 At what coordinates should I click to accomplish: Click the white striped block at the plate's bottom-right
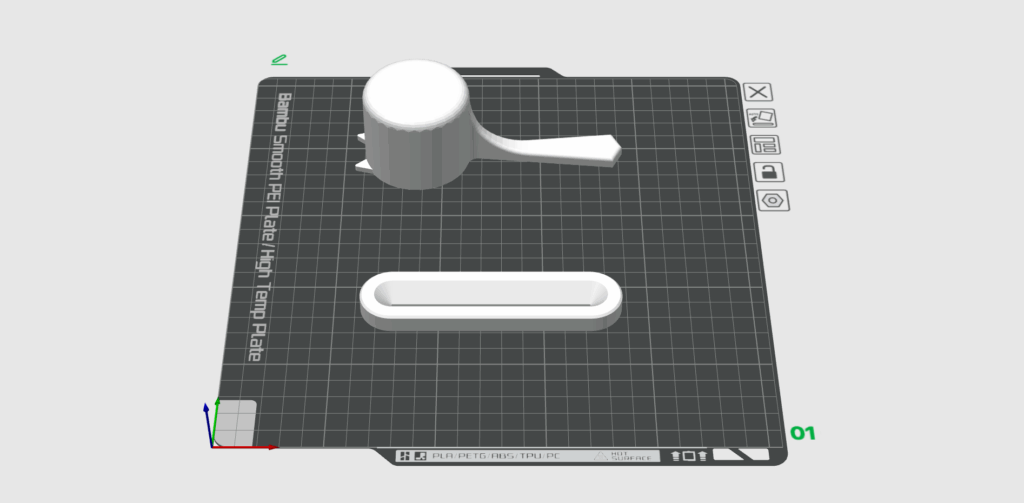point(742,455)
